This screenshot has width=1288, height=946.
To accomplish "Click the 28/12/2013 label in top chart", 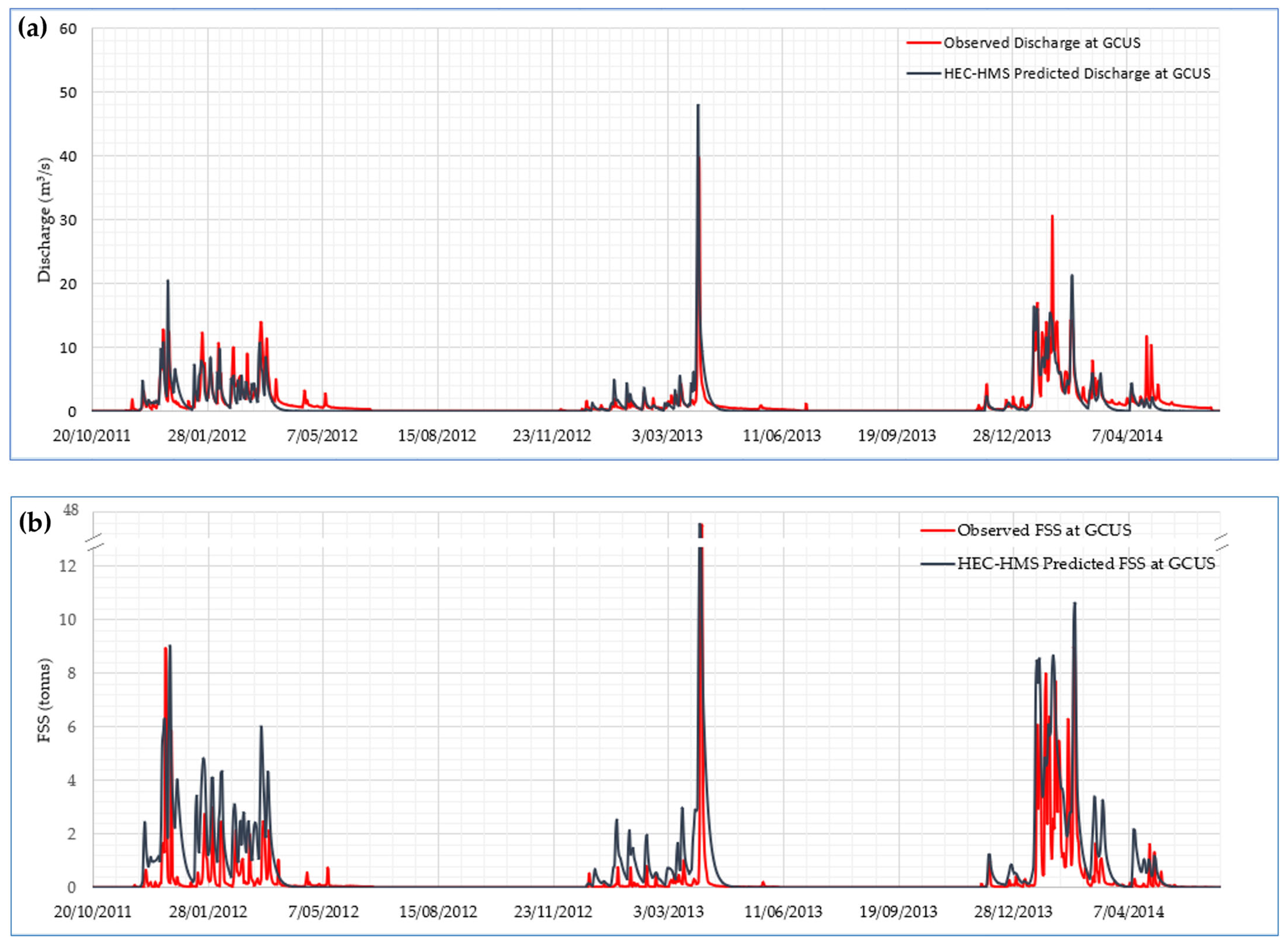I will point(1012,436).
